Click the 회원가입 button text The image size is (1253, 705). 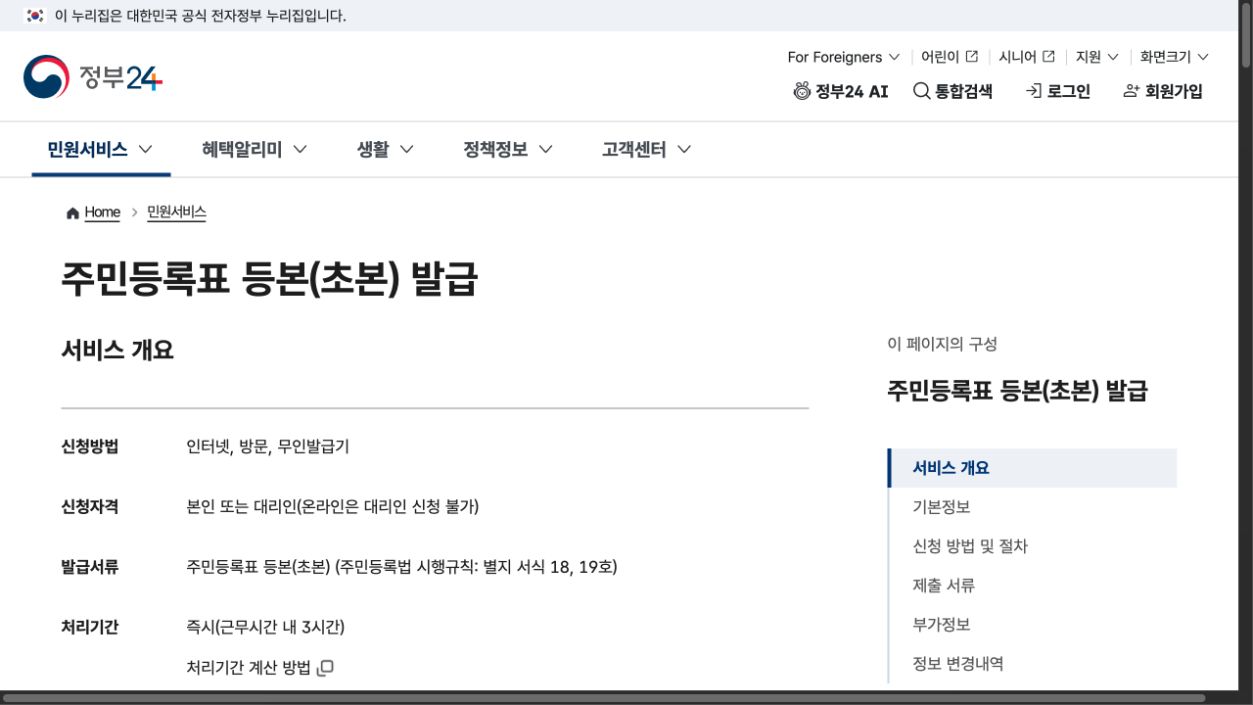point(1174,92)
